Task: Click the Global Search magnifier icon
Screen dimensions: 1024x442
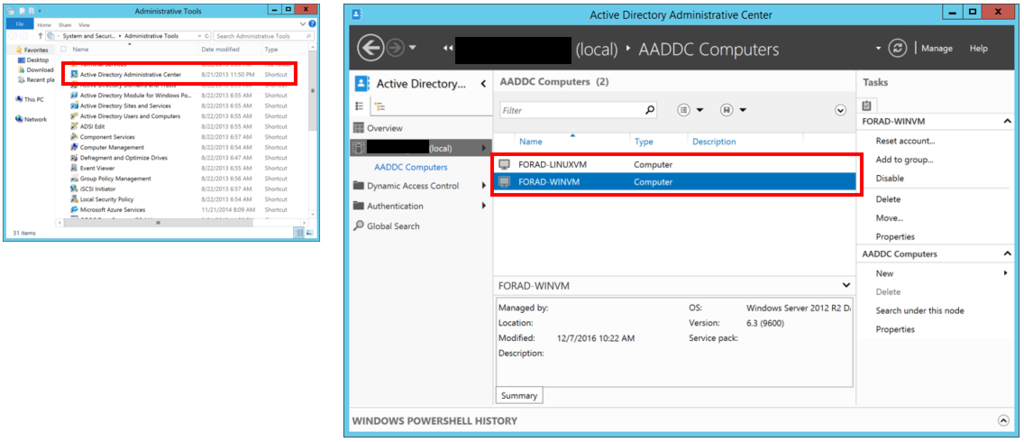Action: click(x=358, y=226)
